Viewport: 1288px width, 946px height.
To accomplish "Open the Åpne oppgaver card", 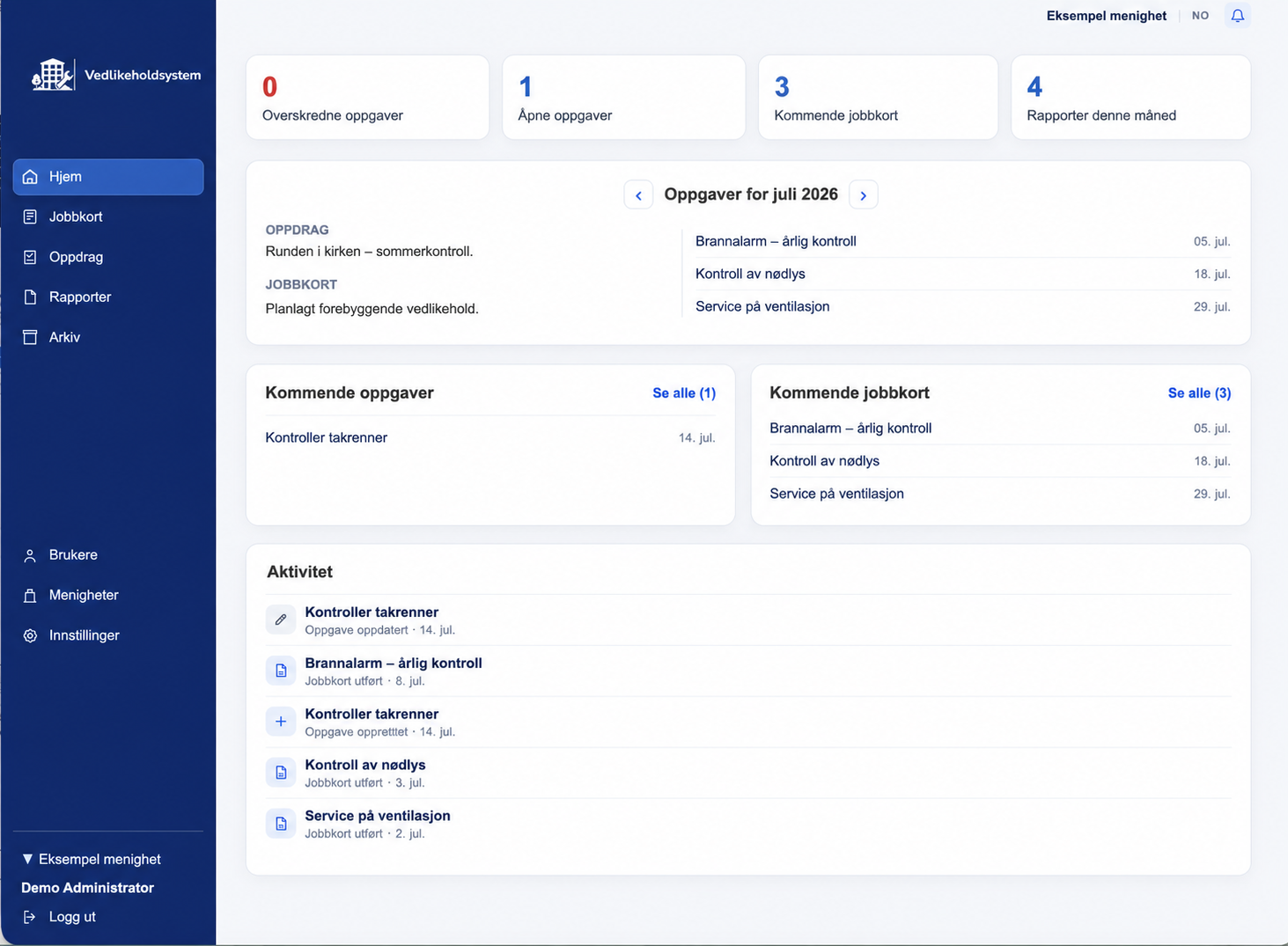I will 623,98.
